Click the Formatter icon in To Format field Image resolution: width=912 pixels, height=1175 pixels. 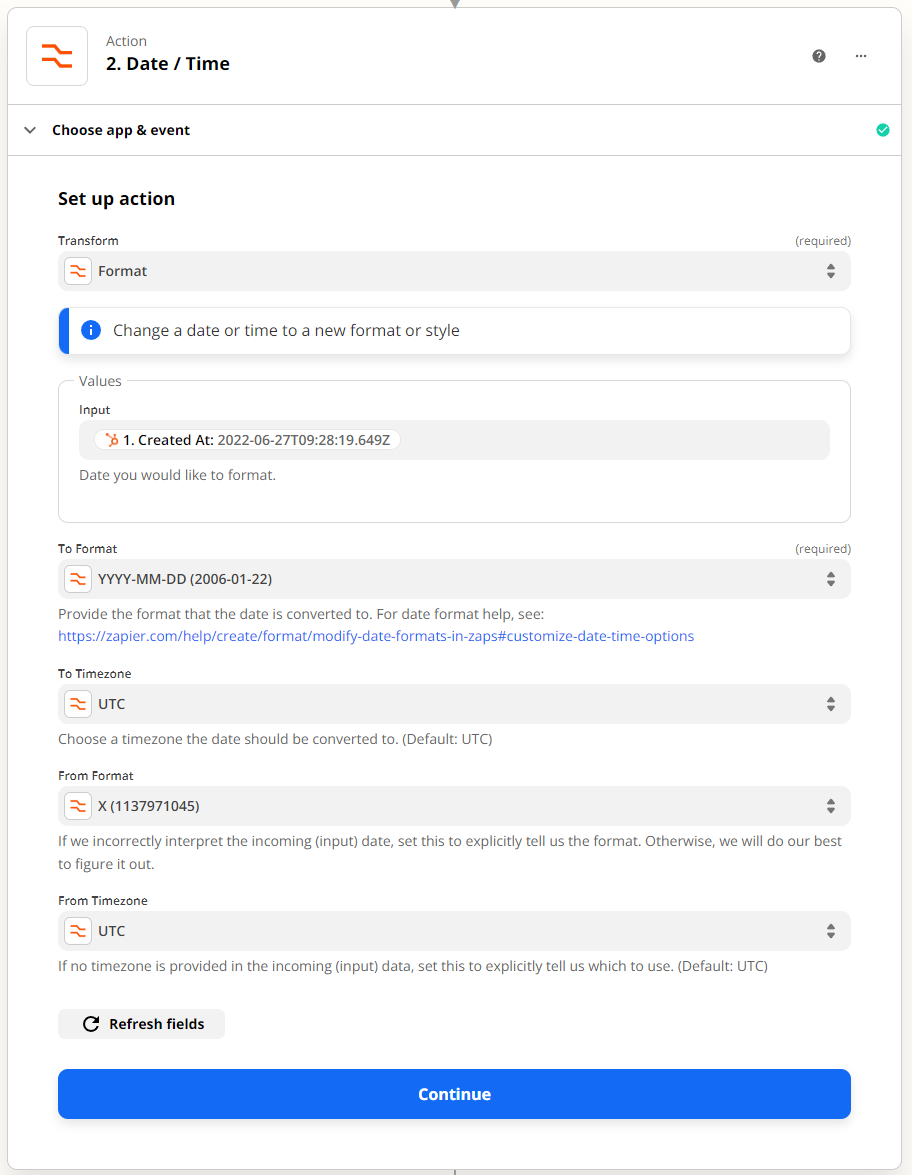point(78,579)
